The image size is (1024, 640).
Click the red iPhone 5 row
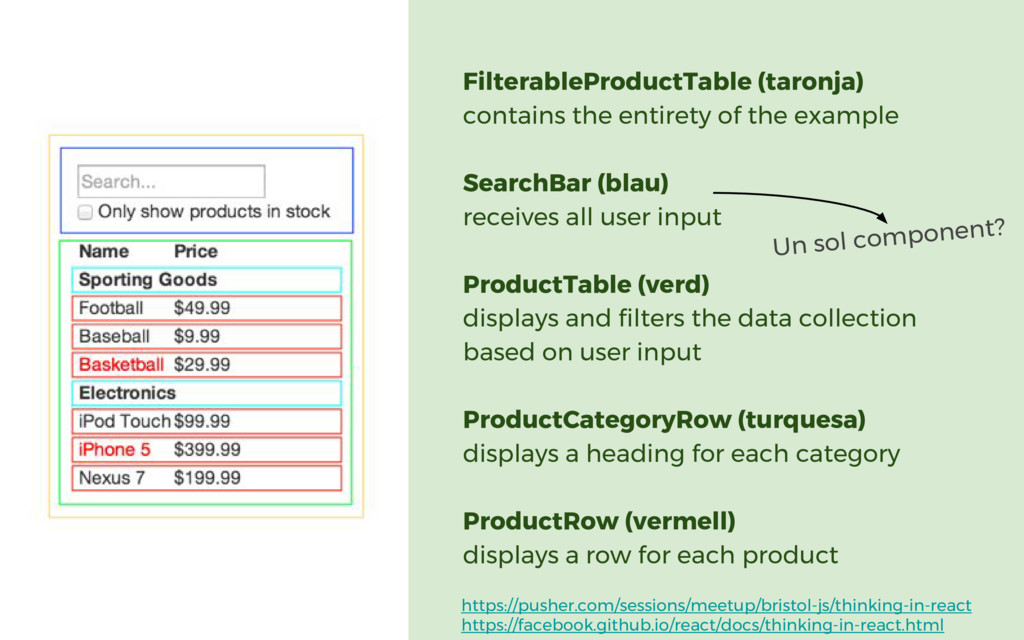pyautogui.click(x=206, y=449)
